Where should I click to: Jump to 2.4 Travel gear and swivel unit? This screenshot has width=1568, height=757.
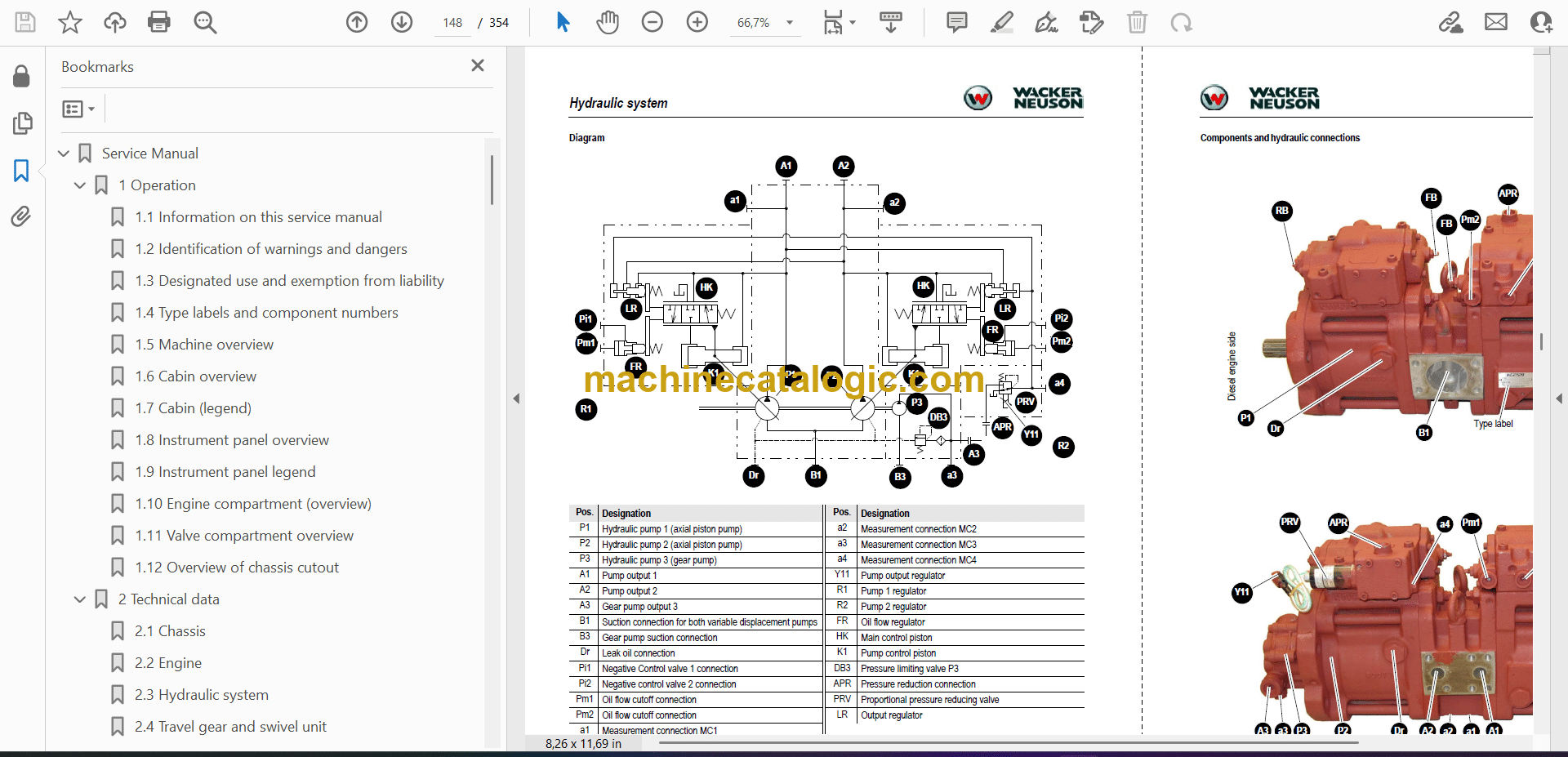tap(230, 727)
